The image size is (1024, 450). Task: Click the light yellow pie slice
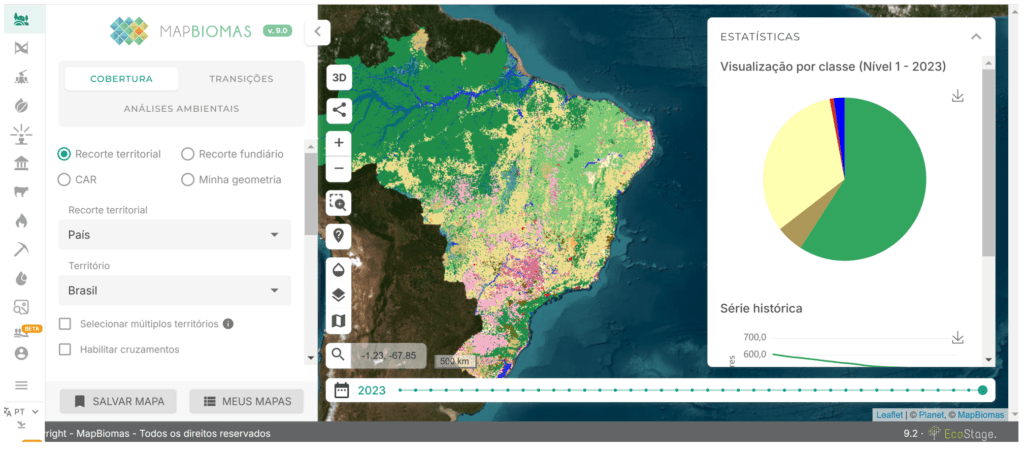click(800, 163)
